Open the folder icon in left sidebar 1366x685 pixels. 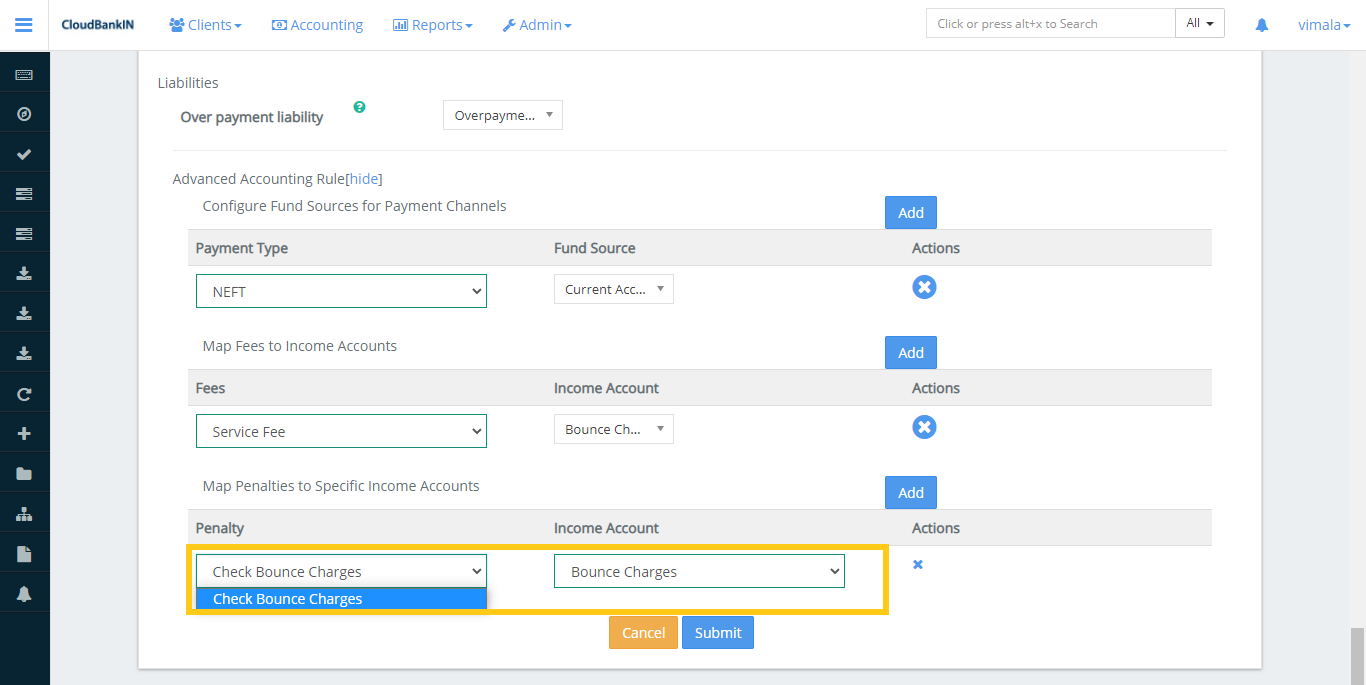coord(24,474)
